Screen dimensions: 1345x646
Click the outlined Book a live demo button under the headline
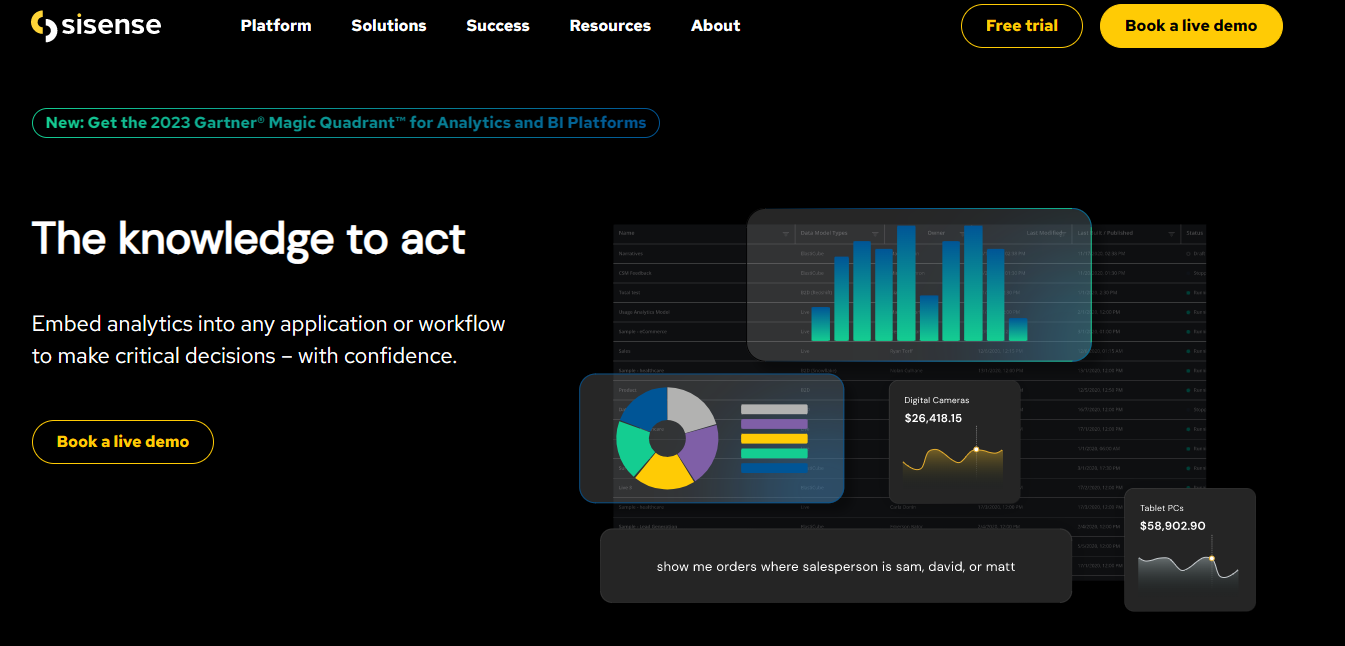tap(123, 442)
